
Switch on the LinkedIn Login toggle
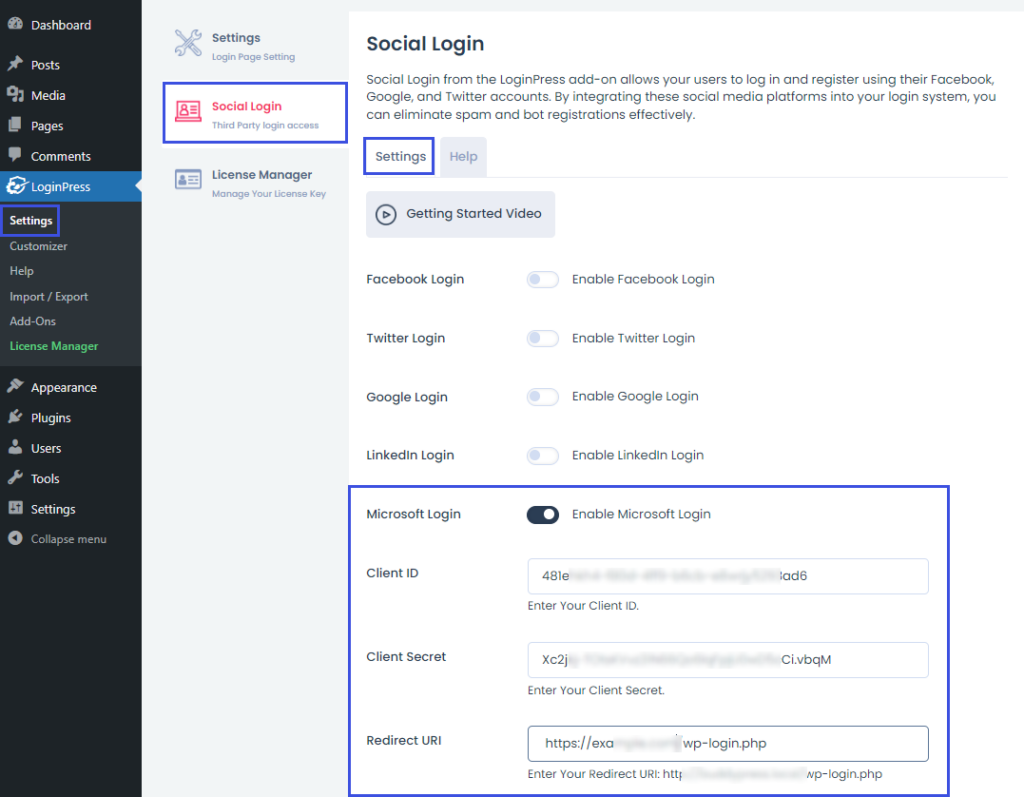click(543, 455)
